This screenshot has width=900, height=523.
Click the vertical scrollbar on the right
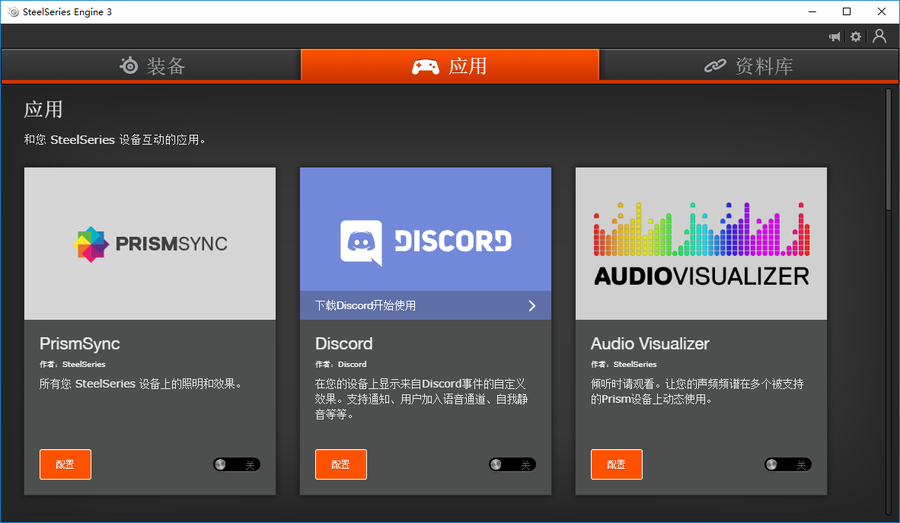[887, 150]
